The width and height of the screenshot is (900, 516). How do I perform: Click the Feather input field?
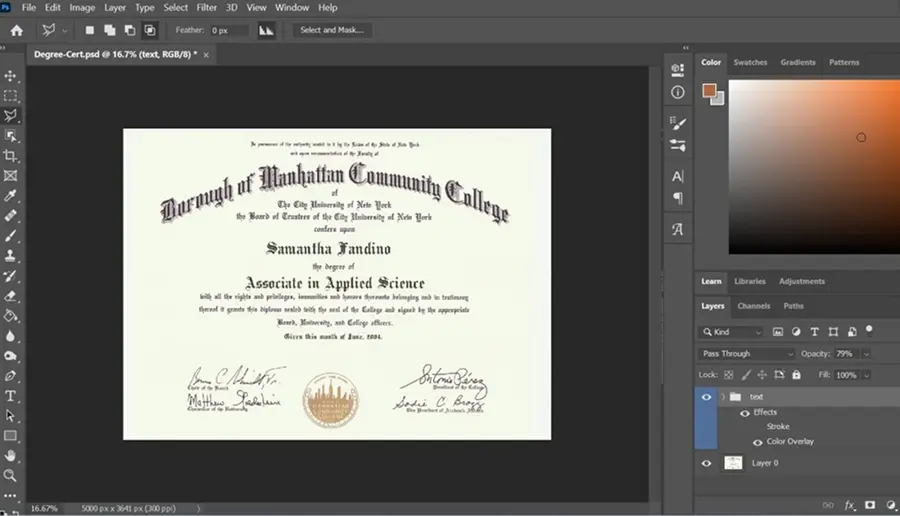click(x=228, y=30)
